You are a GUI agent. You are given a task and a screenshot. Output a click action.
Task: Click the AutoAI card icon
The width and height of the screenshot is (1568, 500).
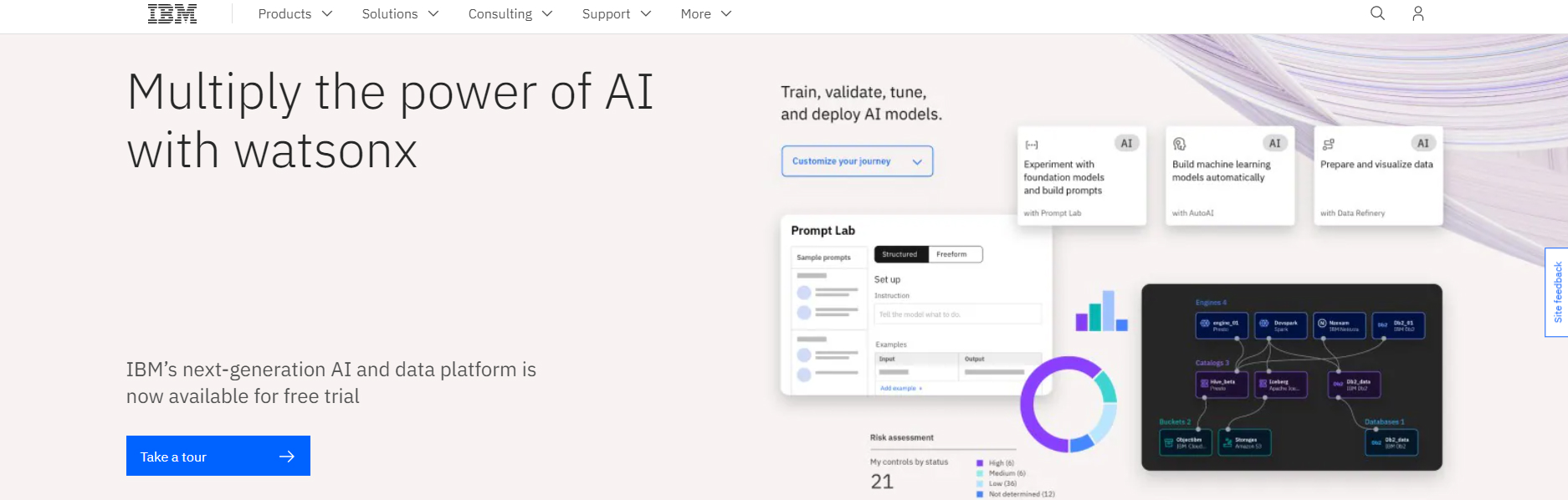tap(1180, 144)
